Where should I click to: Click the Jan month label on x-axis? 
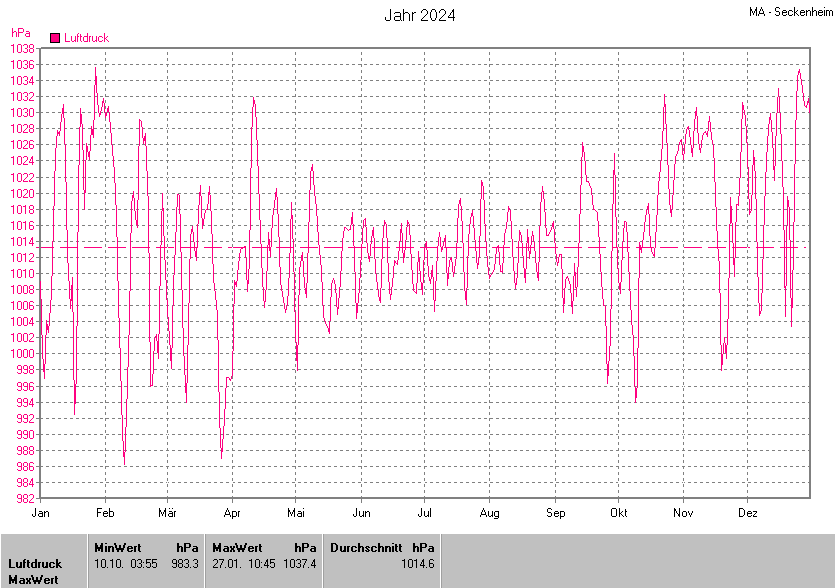coord(41,513)
